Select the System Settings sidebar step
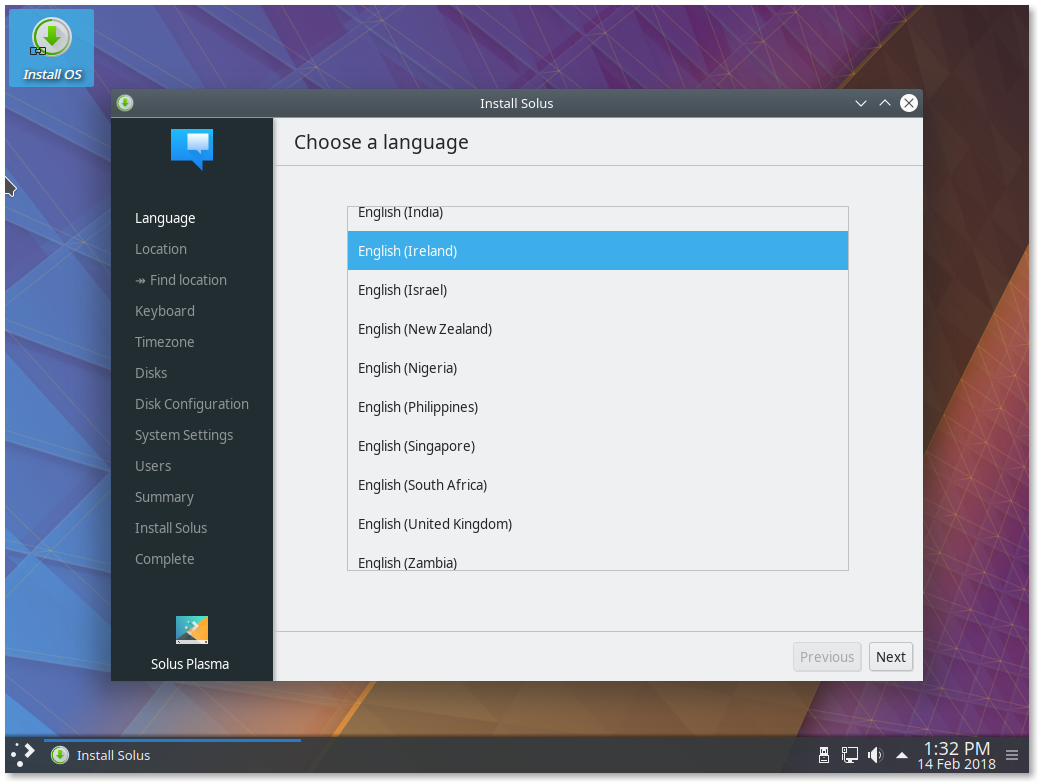This screenshot has height=782, width=1038. point(184,435)
